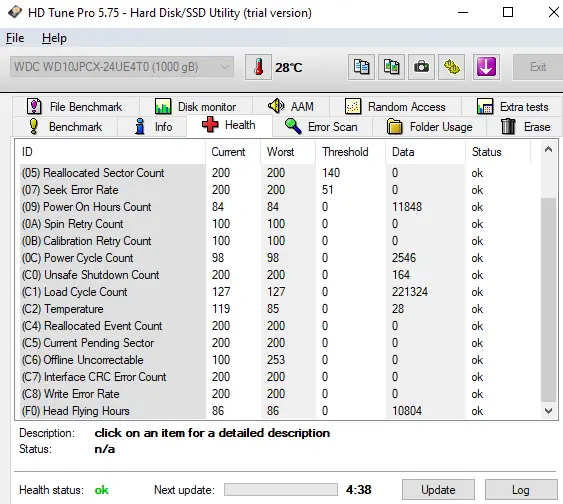Image resolution: width=563 pixels, height=504 pixels.
Task: Switch to the File Benchmark tab
Action: (75, 107)
